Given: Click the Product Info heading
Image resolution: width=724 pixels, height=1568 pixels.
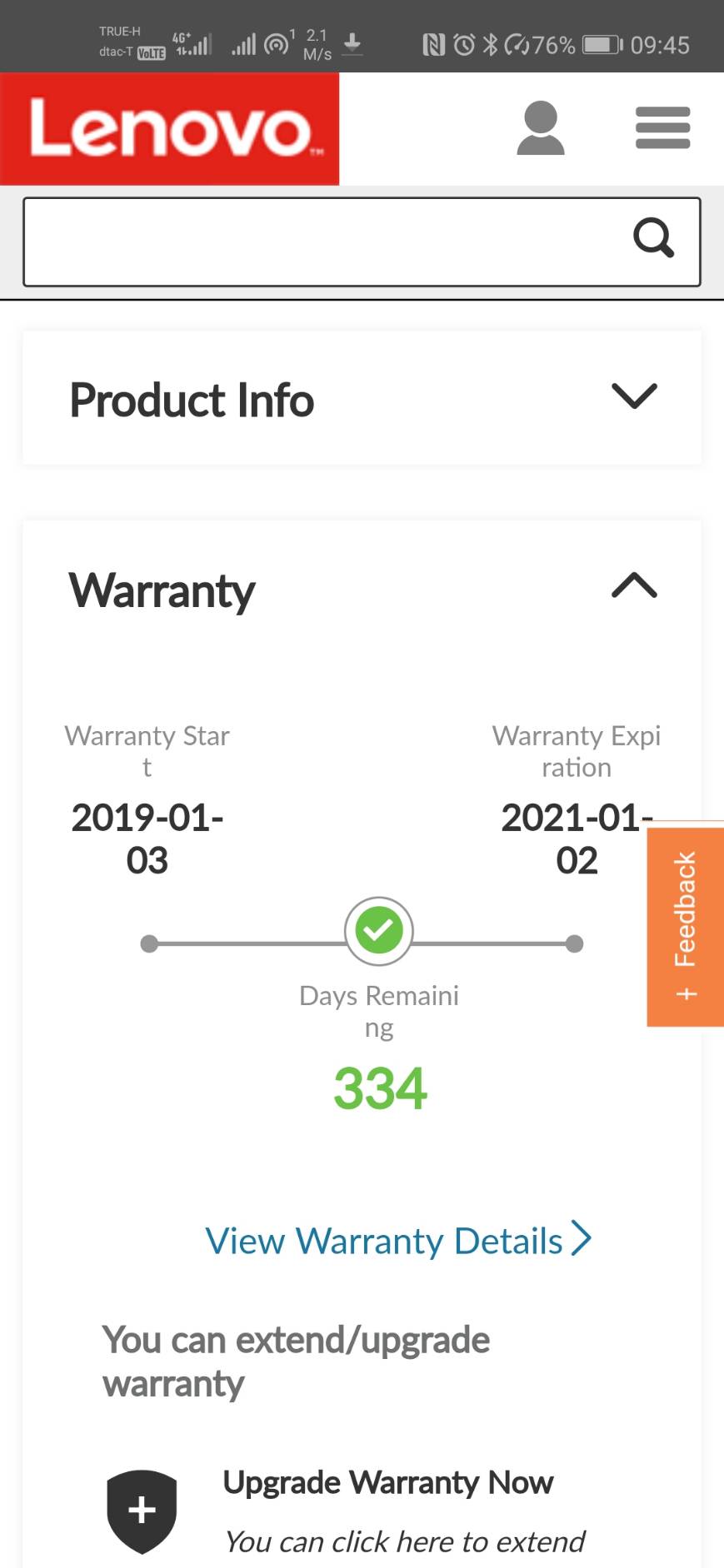Looking at the screenshot, I should pyautogui.click(x=192, y=401).
